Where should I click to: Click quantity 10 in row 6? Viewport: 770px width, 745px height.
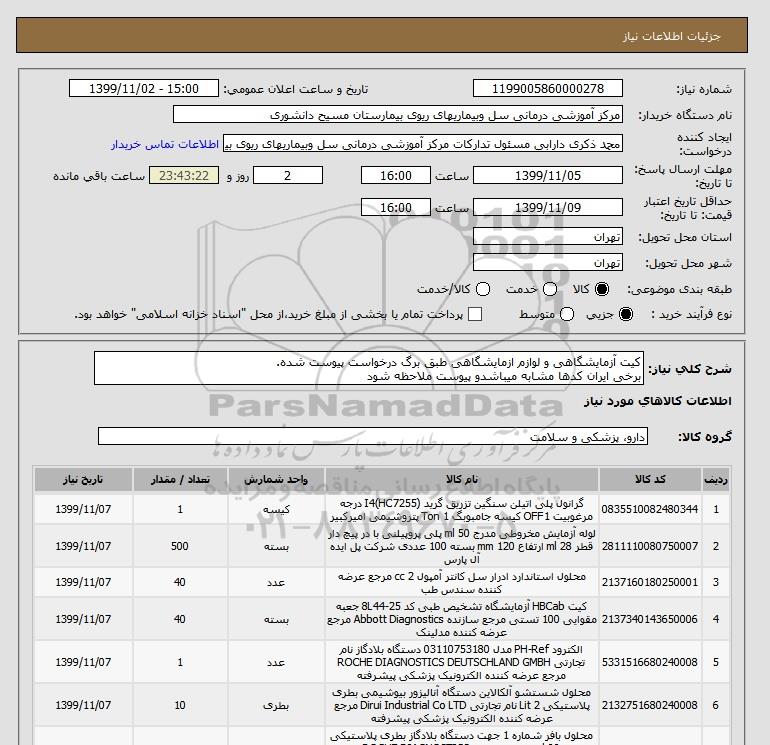[180, 705]
